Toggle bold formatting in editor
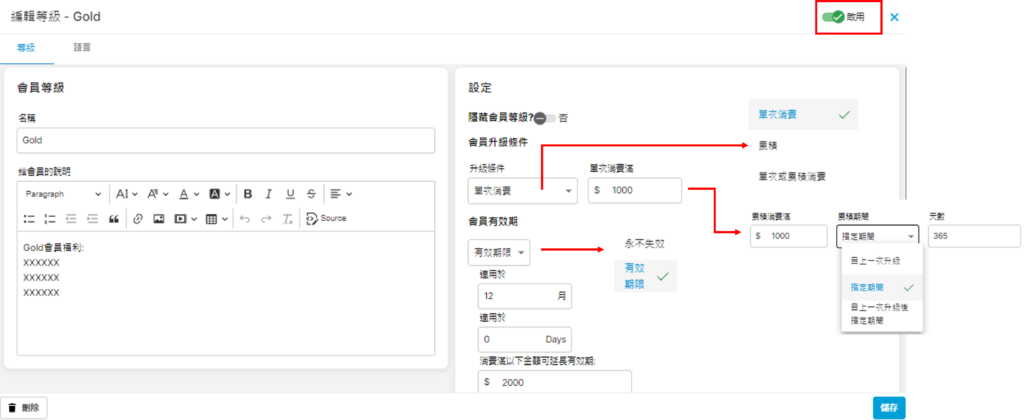Image resolution: width=1024 pixels, height=420 pixels. click(x=247, y=194)
